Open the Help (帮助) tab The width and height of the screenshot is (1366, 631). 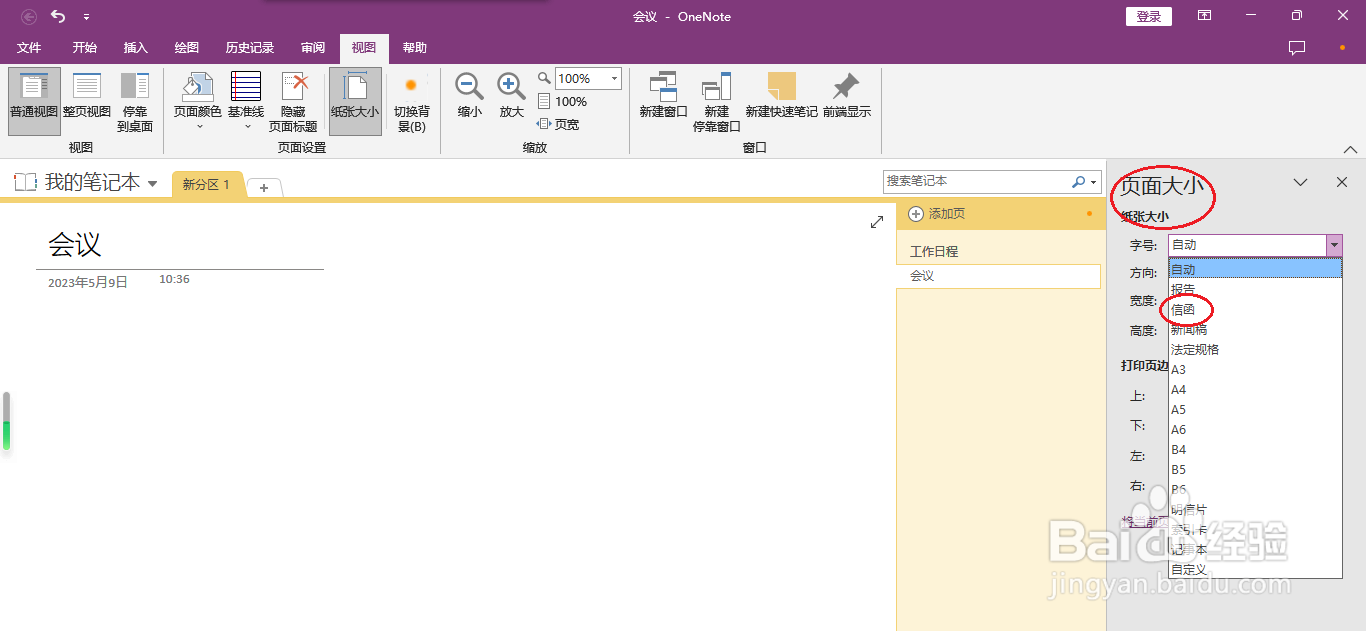[414, 48]
